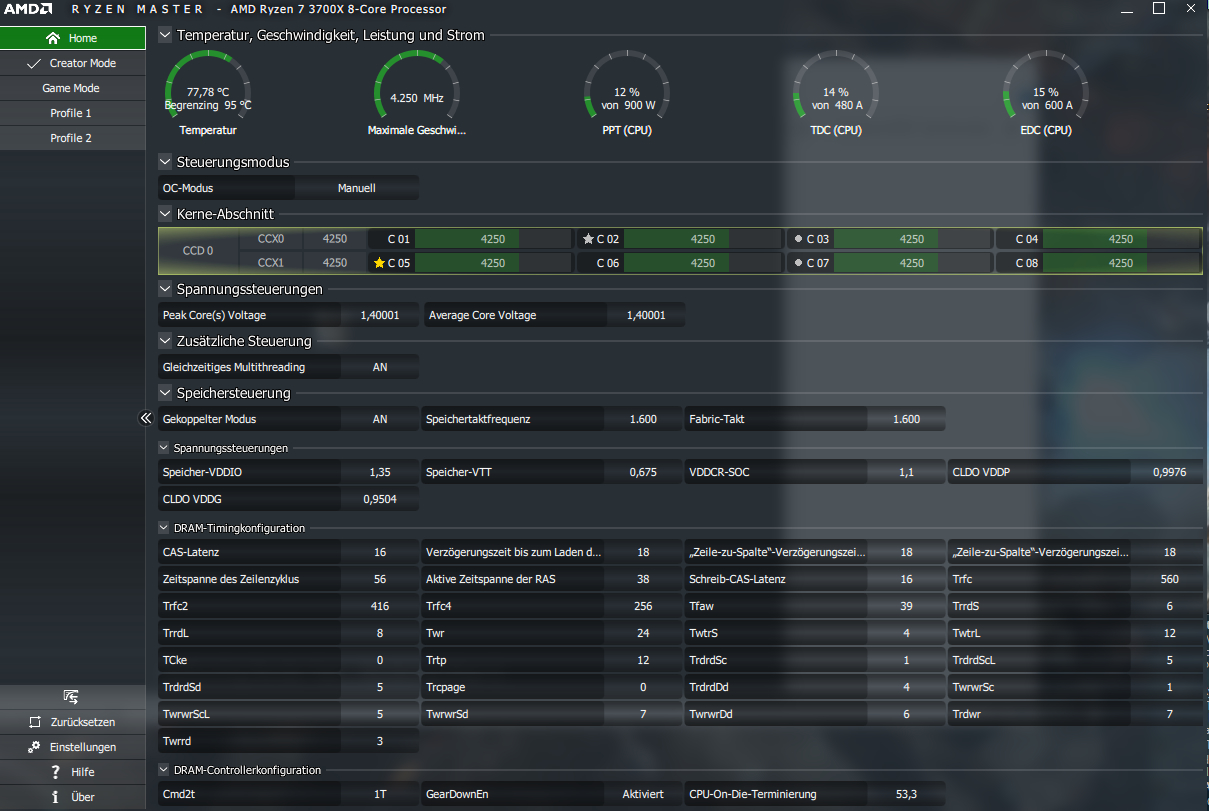Click Tfaw value 39
The width and height of the screenshot is (1209, 811).
(906, 606)
